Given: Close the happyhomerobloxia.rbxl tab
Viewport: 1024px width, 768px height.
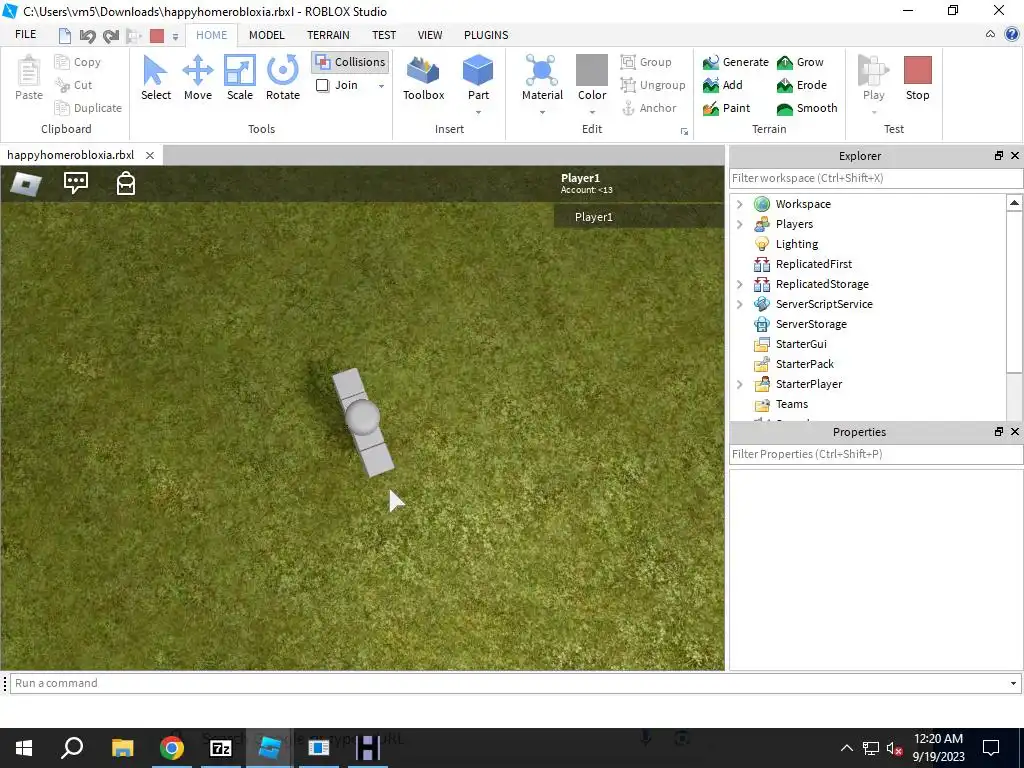Looking at the screenshot, I should [x=150, y=155].
